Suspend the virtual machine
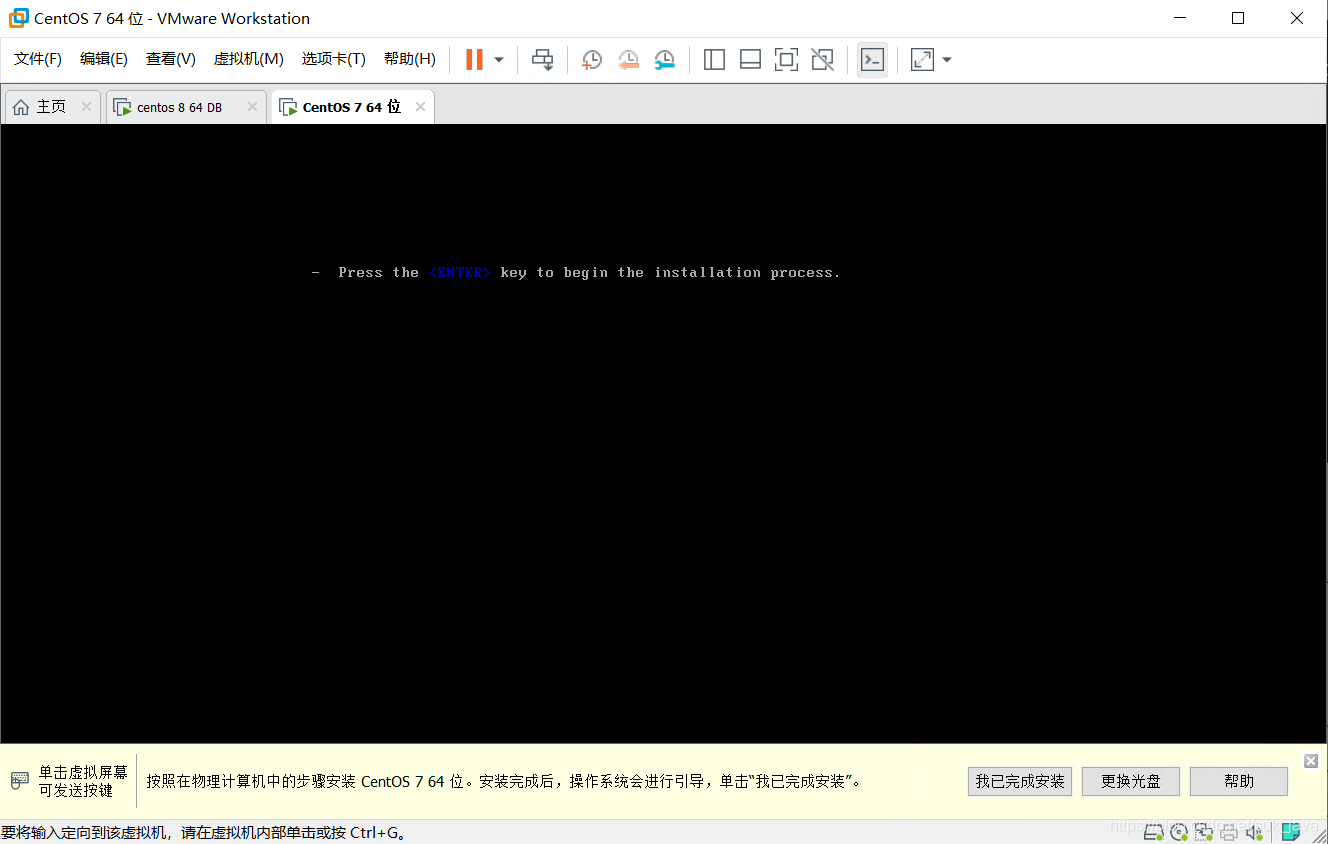 click(472, 59)
